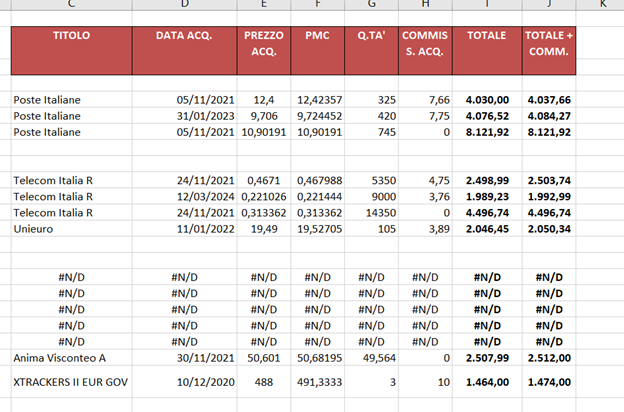Select total cell 4.496,74 in TOTALE + COMM. column
The image size is (624, 412).
click(x=549, y=213)
